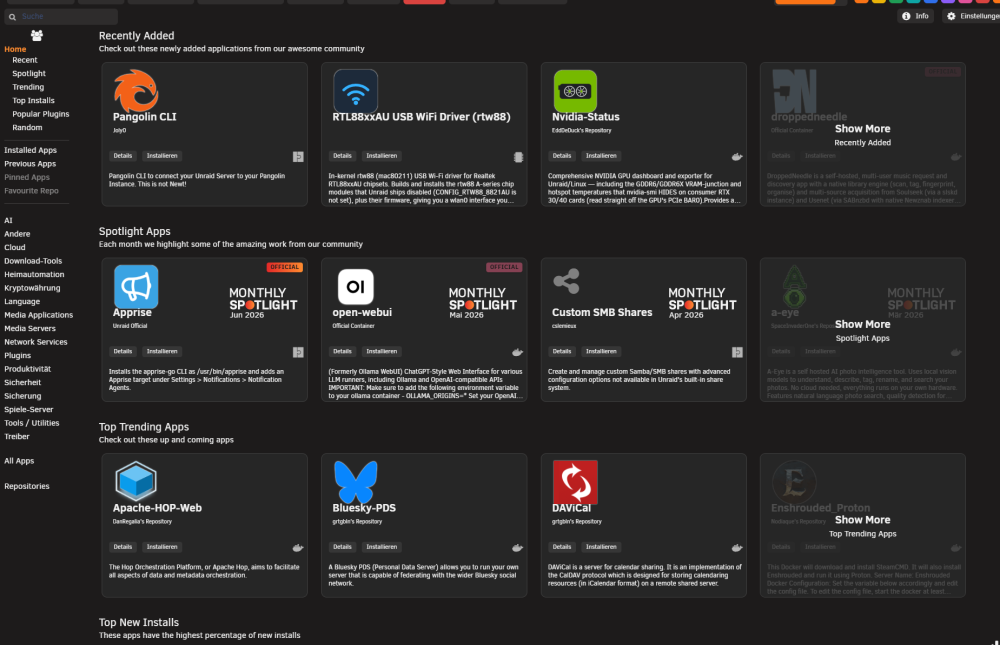Click the docker icon on Apache-HOP-Web card

[x=298, y=547]
